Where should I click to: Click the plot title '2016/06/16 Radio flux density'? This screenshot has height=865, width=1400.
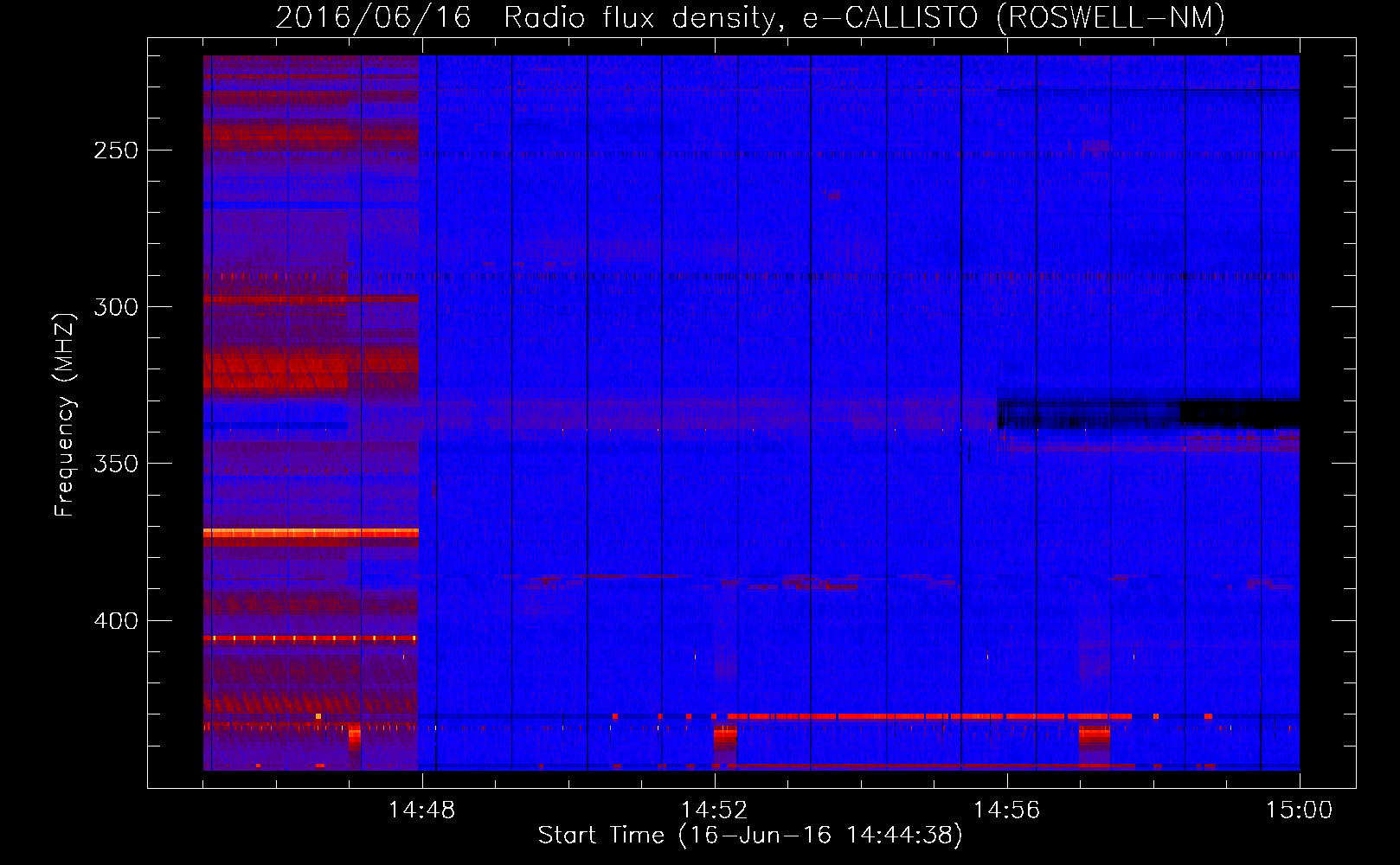point(530,17)
